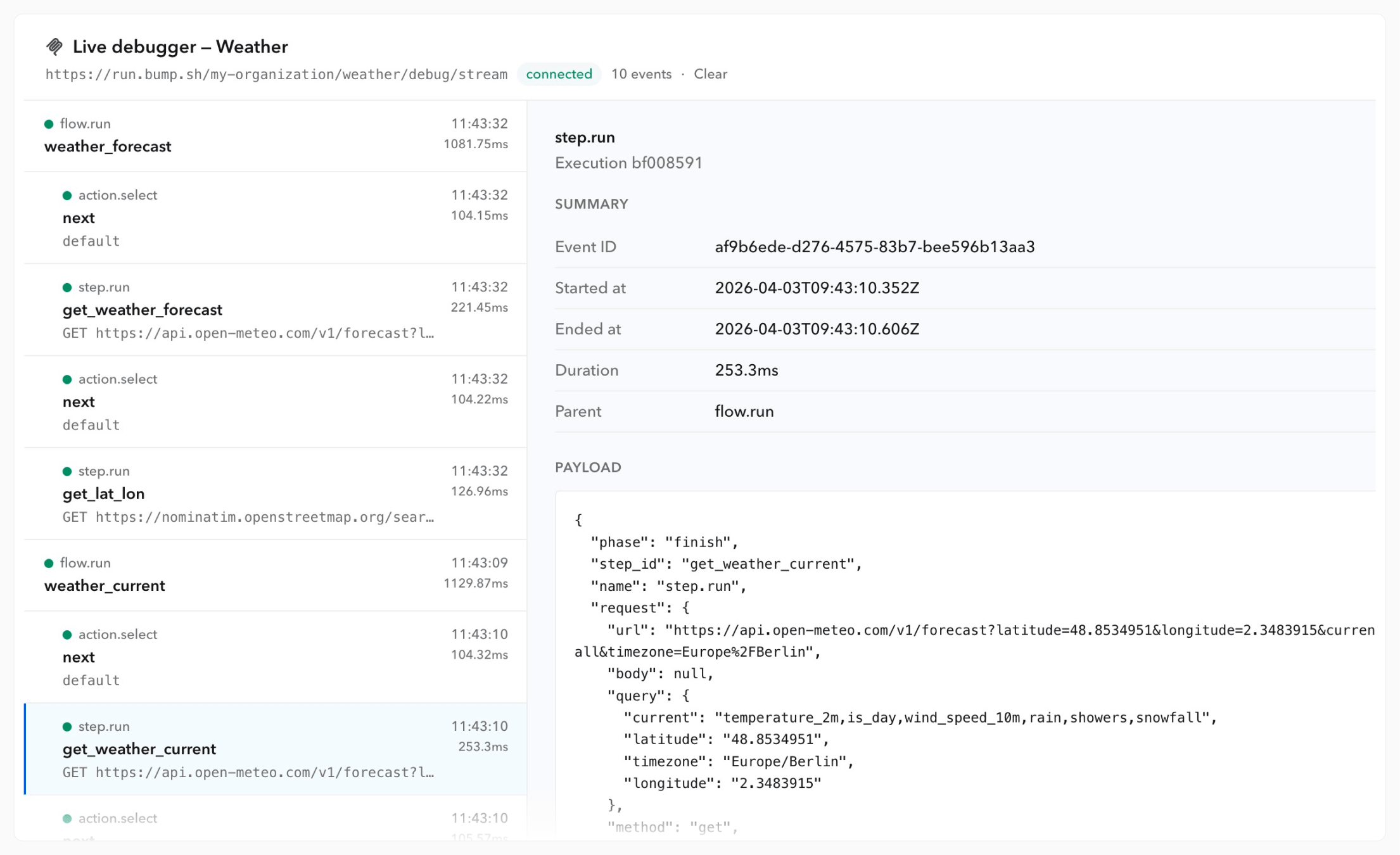Select action.select next event at 104.15ms
Image resolution: width=1400 pixels, height=855 pixels.
pos(276,217)
